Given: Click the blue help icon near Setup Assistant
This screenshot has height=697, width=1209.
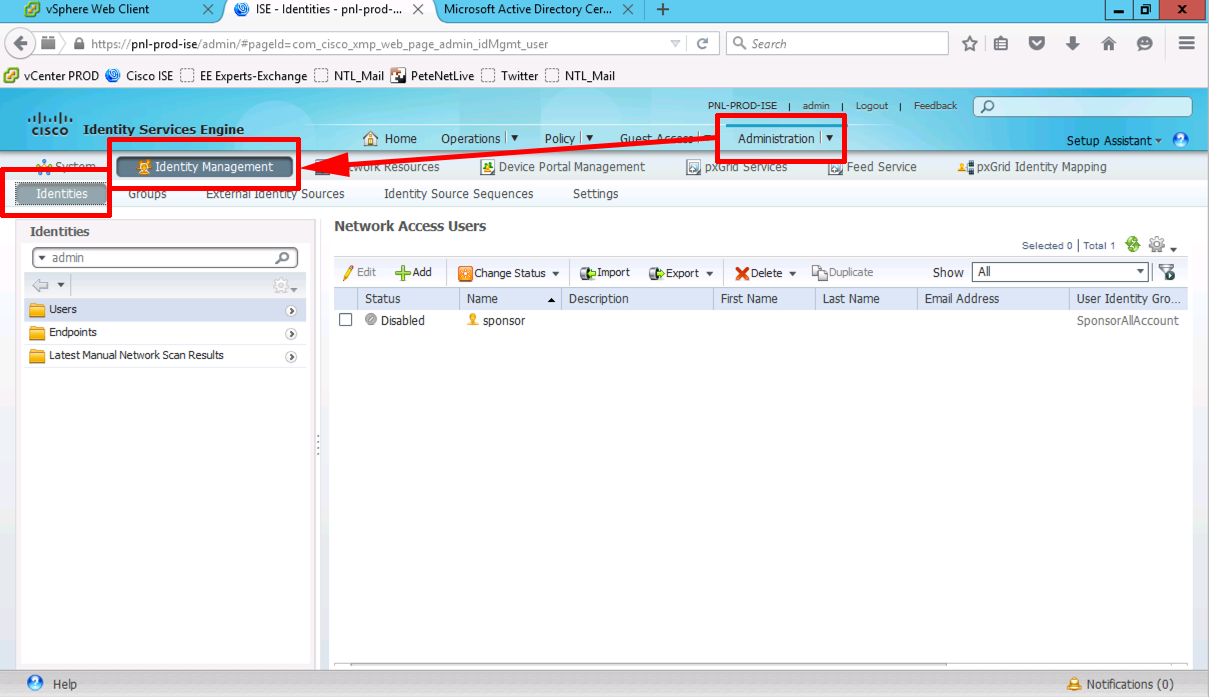Looking at the screenshot, I should tap(1180, 140).
